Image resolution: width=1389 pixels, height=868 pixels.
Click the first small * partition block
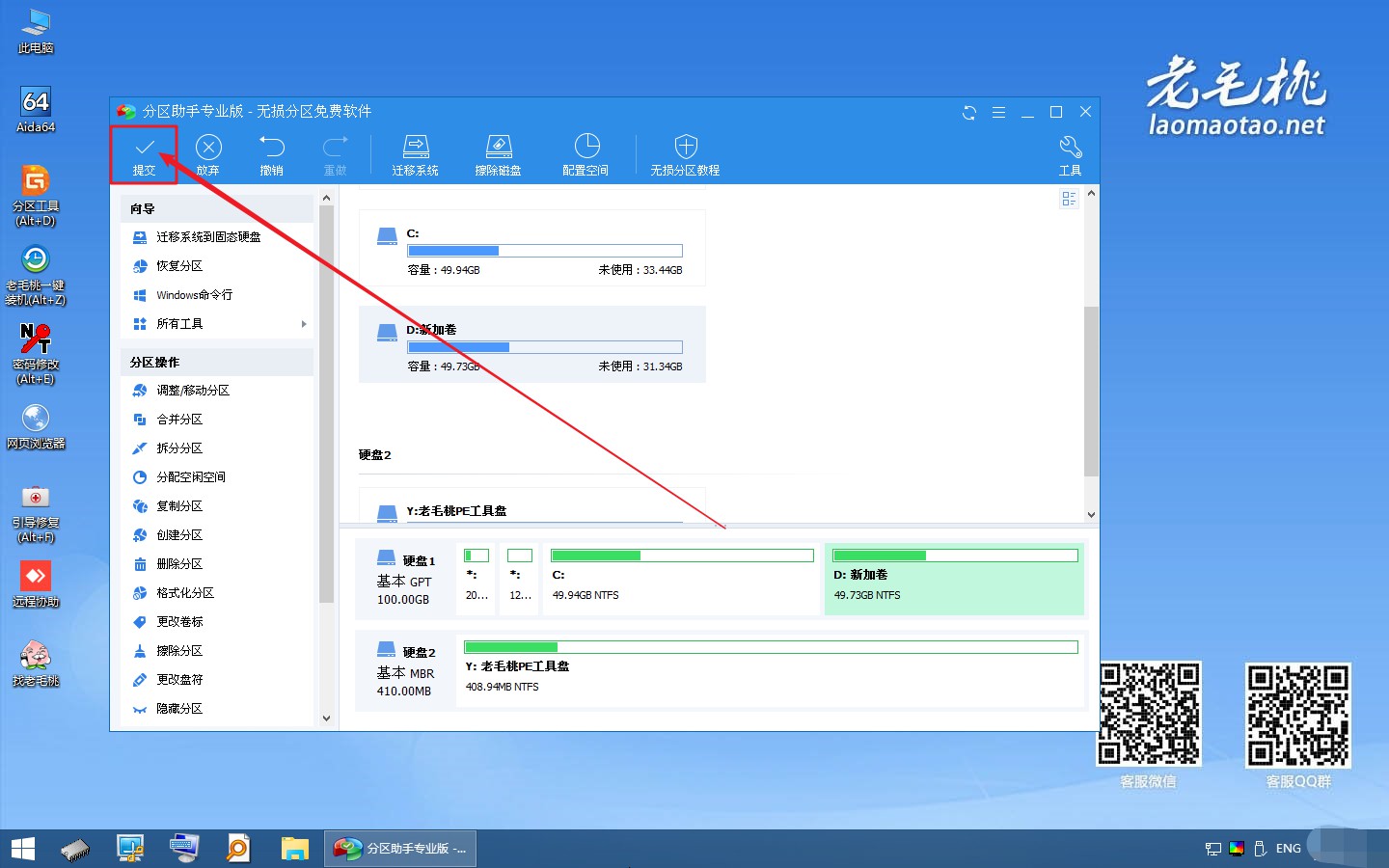tap(477, 578)
